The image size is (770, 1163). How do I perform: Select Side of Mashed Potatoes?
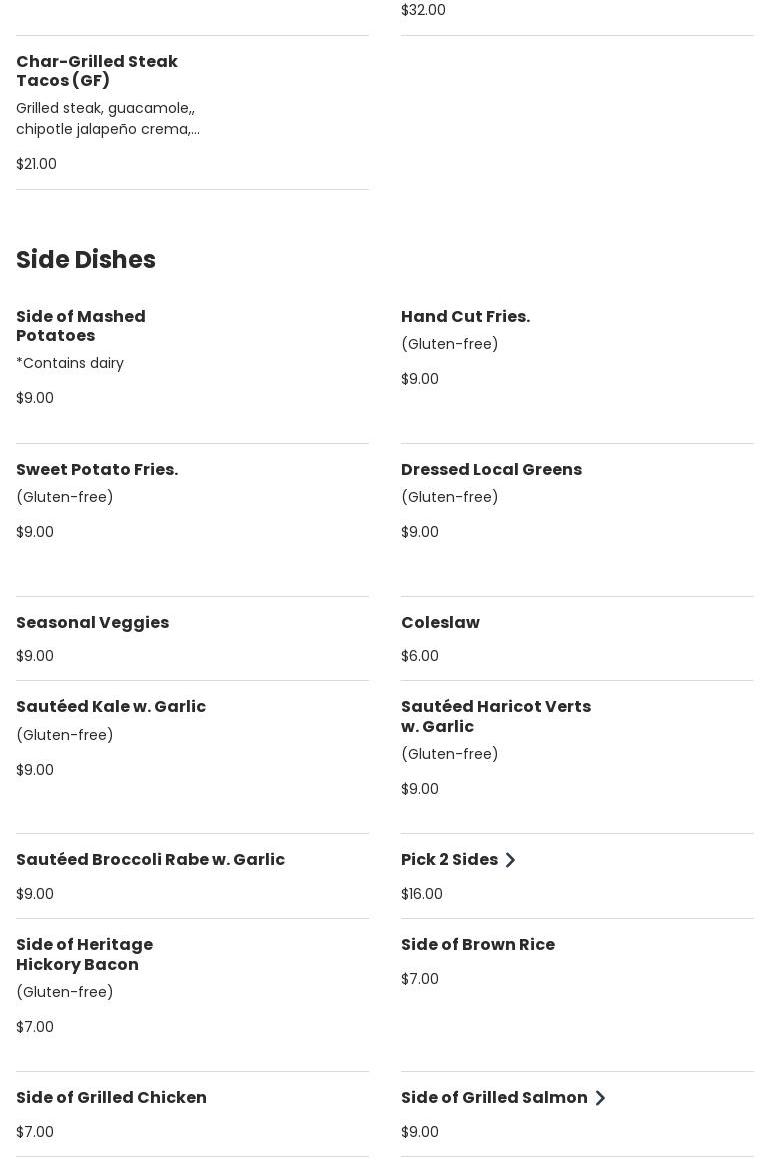pos(81,326)
